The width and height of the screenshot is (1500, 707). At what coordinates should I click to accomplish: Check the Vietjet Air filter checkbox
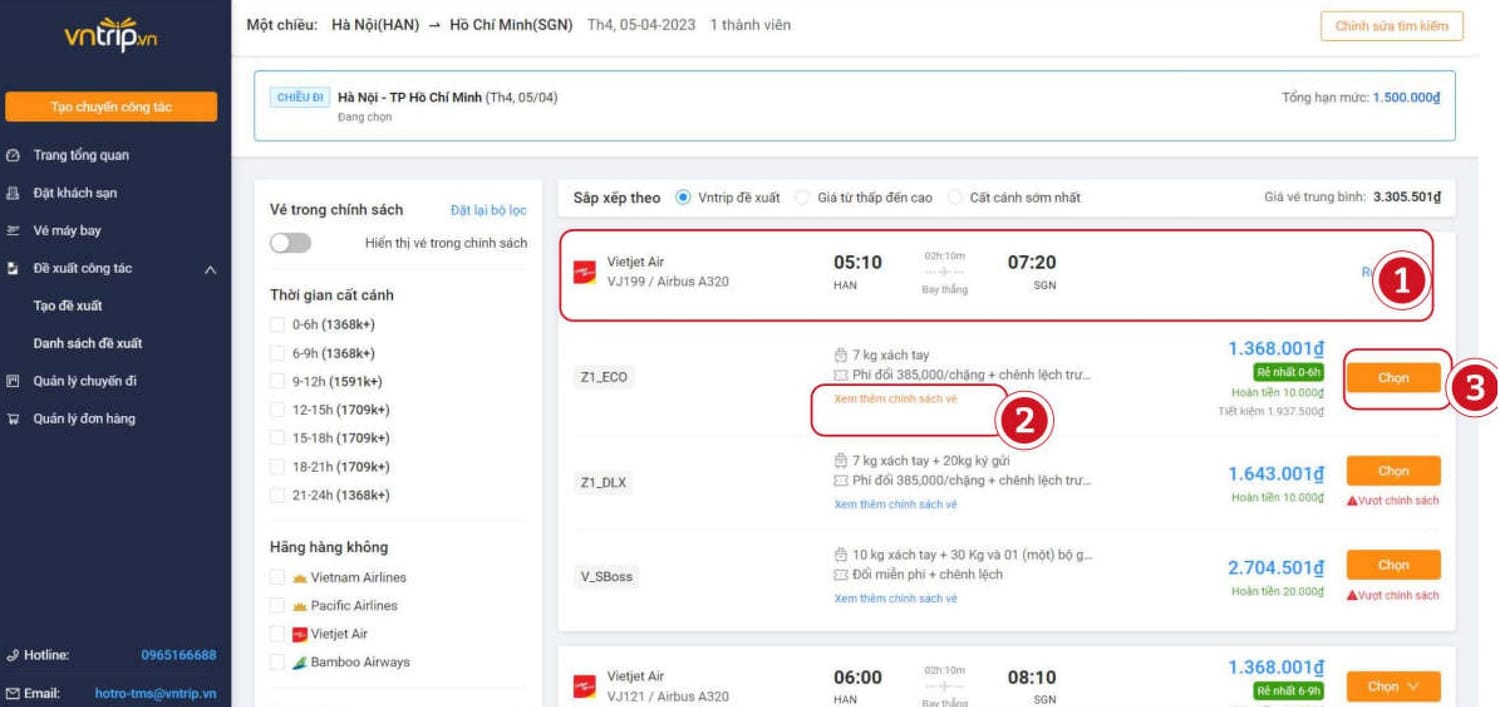[x=277, y=634]
